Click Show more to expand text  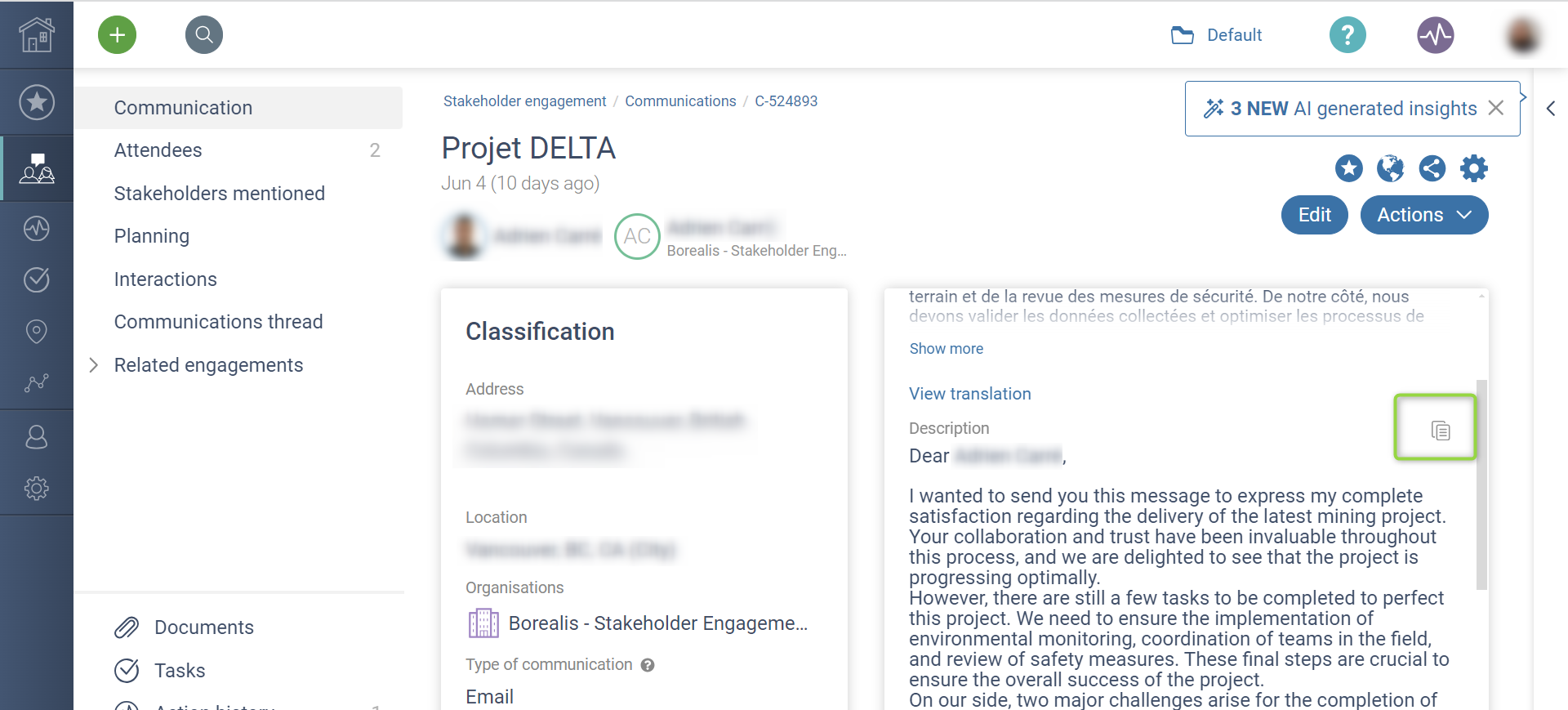pyautogui.click(x=947, y=349)
